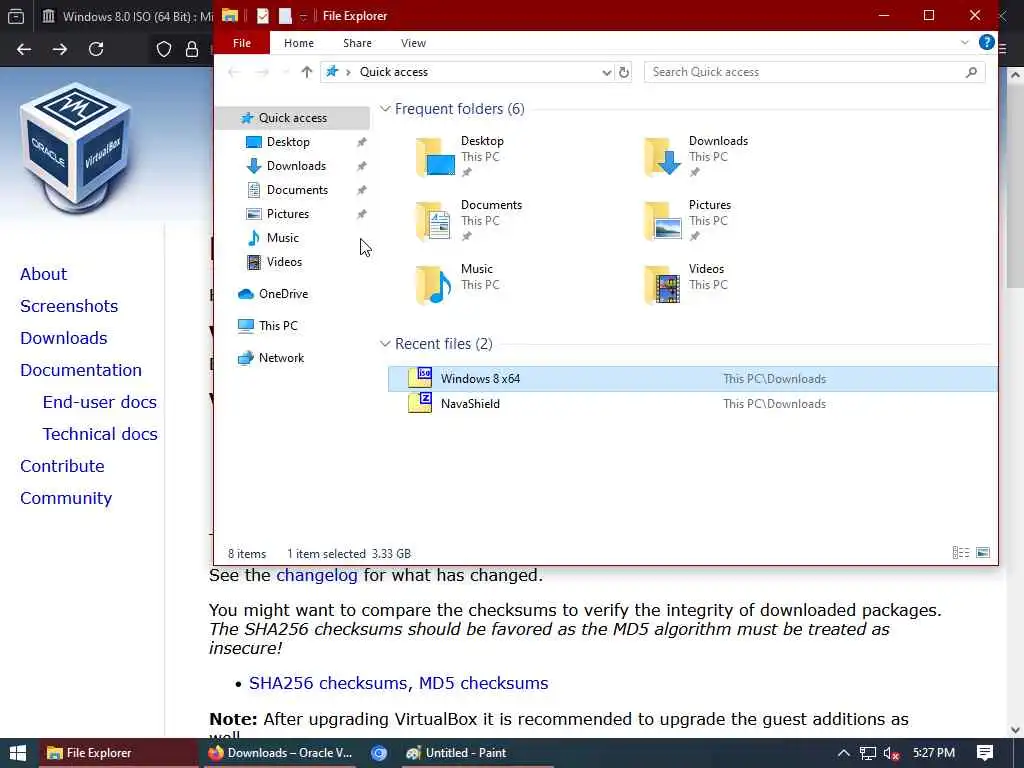Viewport: 1024px width, 768px height.
Task: Select the NavaShield recent file
Action: click(692, 404)
